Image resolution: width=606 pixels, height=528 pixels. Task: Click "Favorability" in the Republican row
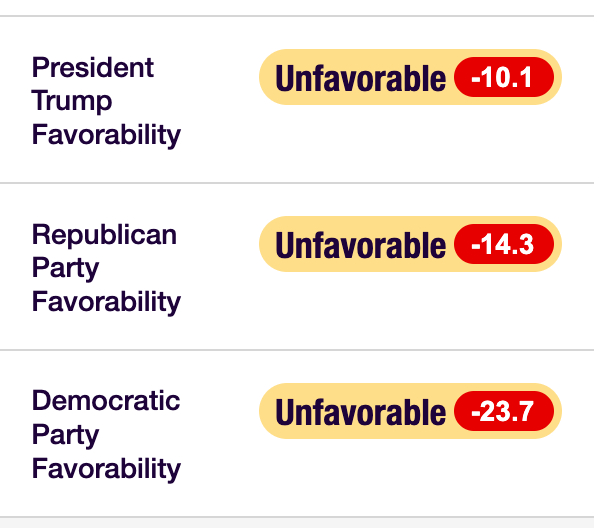(x=106, y=302)
